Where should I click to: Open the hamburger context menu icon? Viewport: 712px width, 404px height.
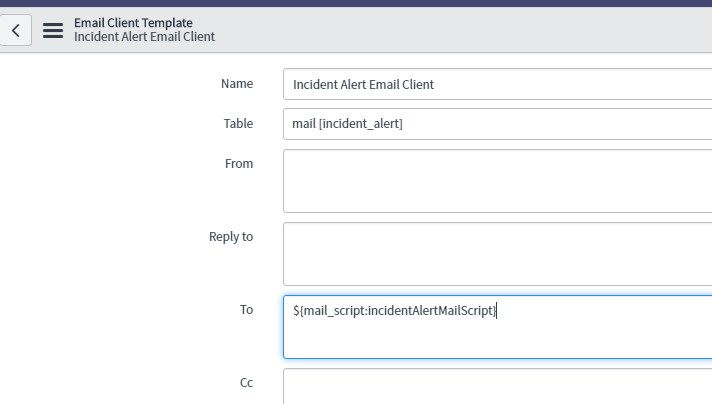[x=53, y=30]
